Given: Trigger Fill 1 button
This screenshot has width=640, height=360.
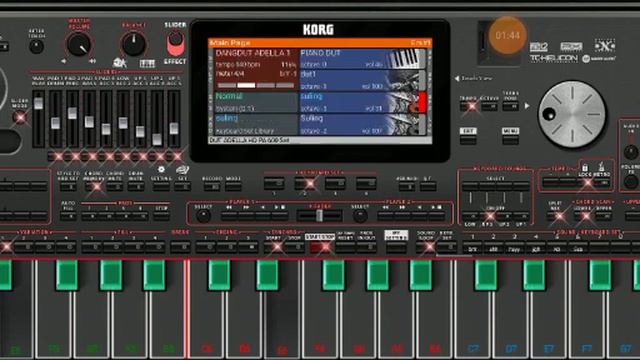Looking at the screenshot, I should tap(91, 247).
